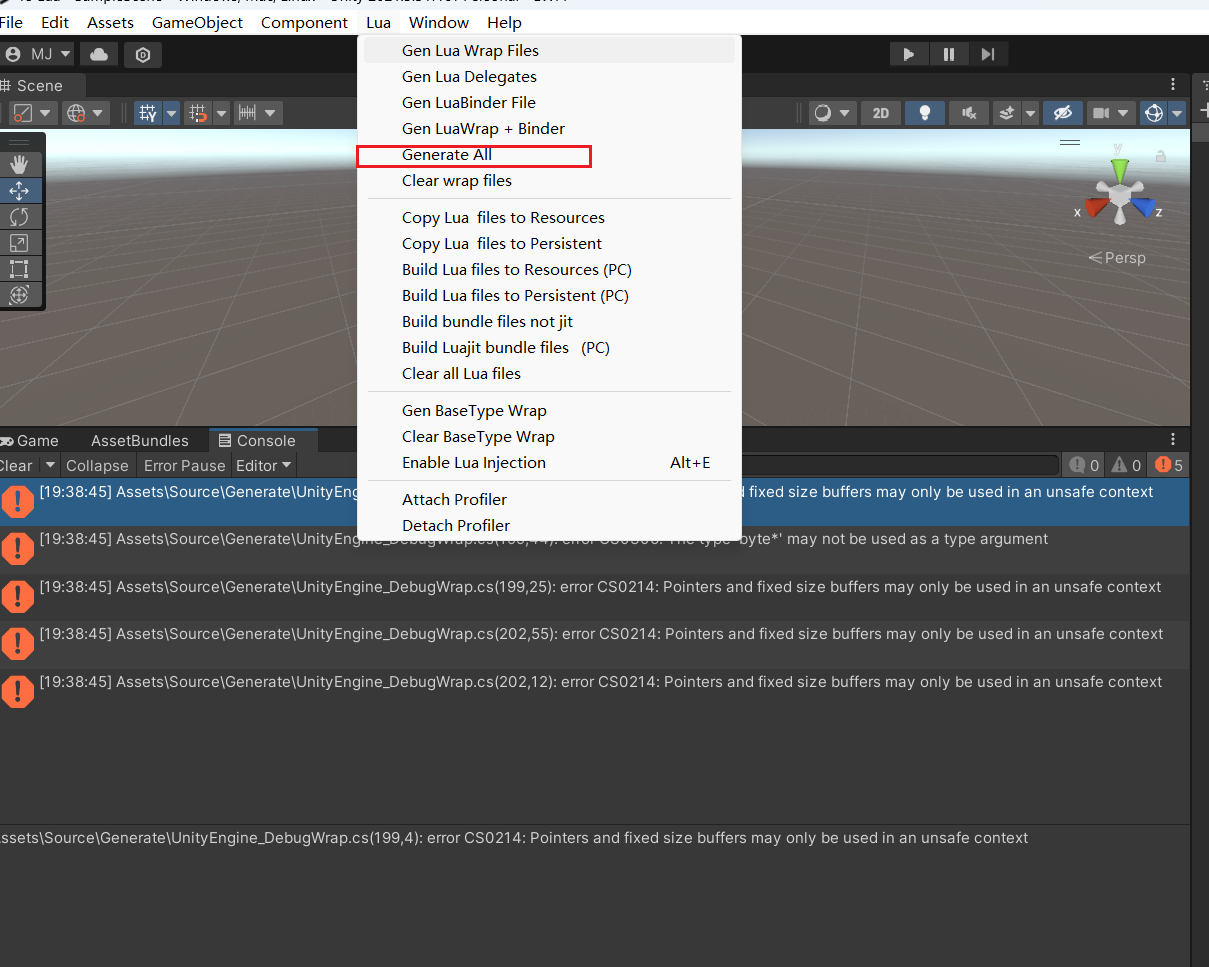Mute scene audio
The image size is (1209, 967).
(967, 113)
